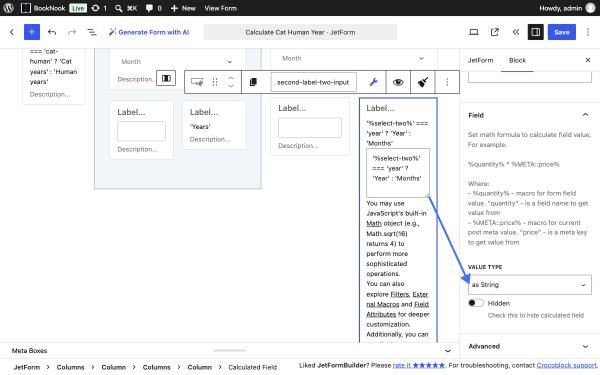Switch to the JetForm tab
Image resolution: width=600 pixels, height=375 pixels.
point(480,60)
